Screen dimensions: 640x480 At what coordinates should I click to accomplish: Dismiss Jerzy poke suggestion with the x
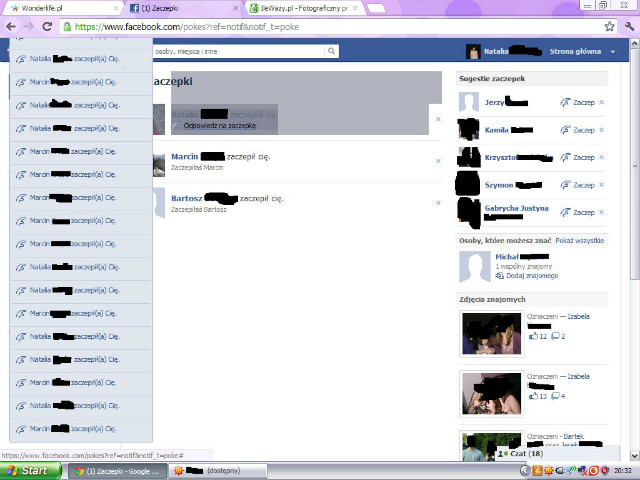tap(602, 102)
